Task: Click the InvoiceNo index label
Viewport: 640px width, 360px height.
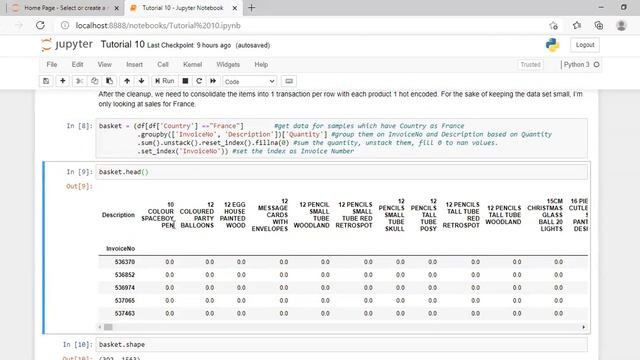Action: 120,249
